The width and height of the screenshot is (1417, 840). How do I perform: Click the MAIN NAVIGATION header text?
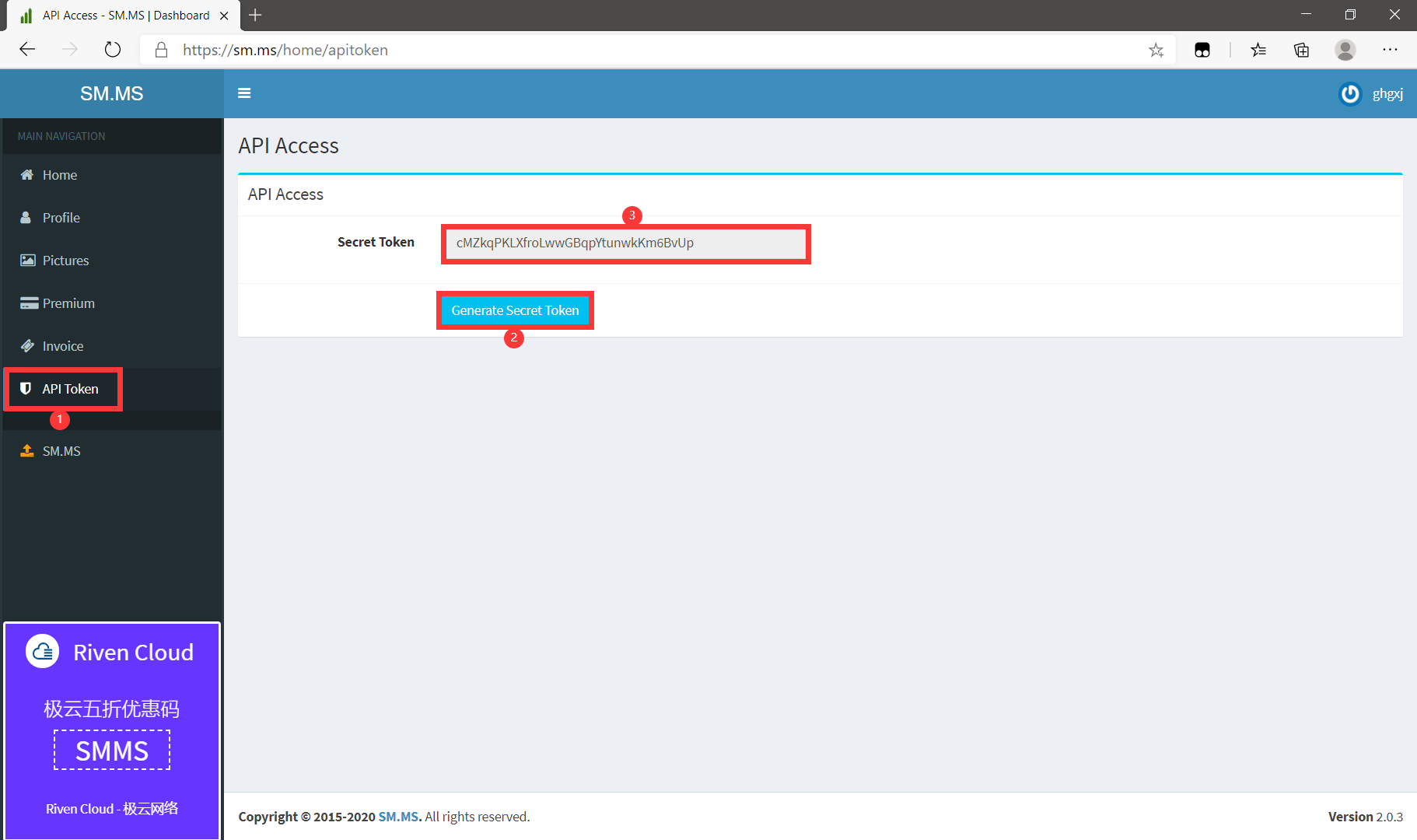point(61,136)
